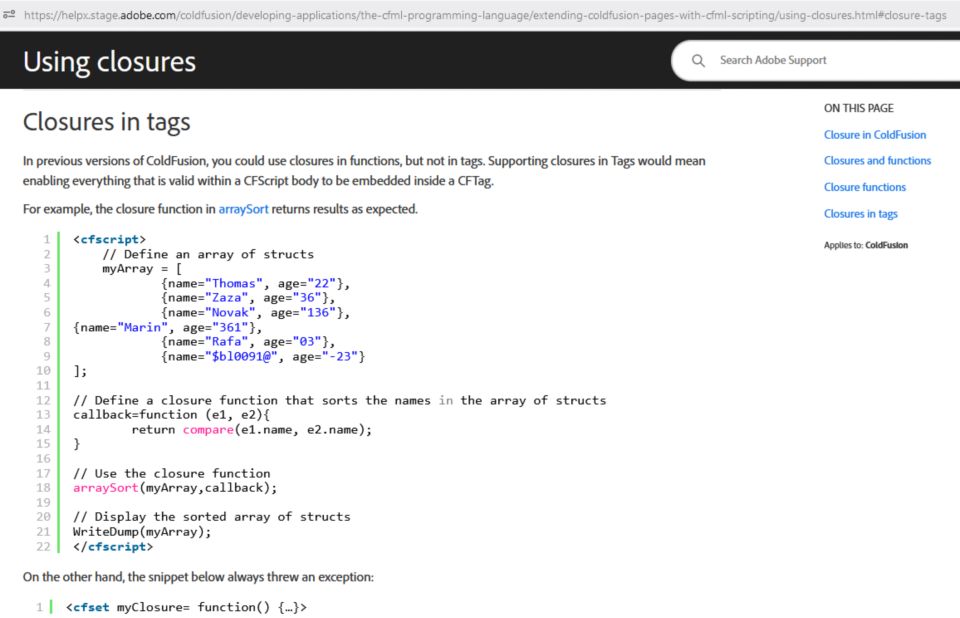Go to the Closure functions section link
The image size is (960, 618).
(x=864, y=187)
